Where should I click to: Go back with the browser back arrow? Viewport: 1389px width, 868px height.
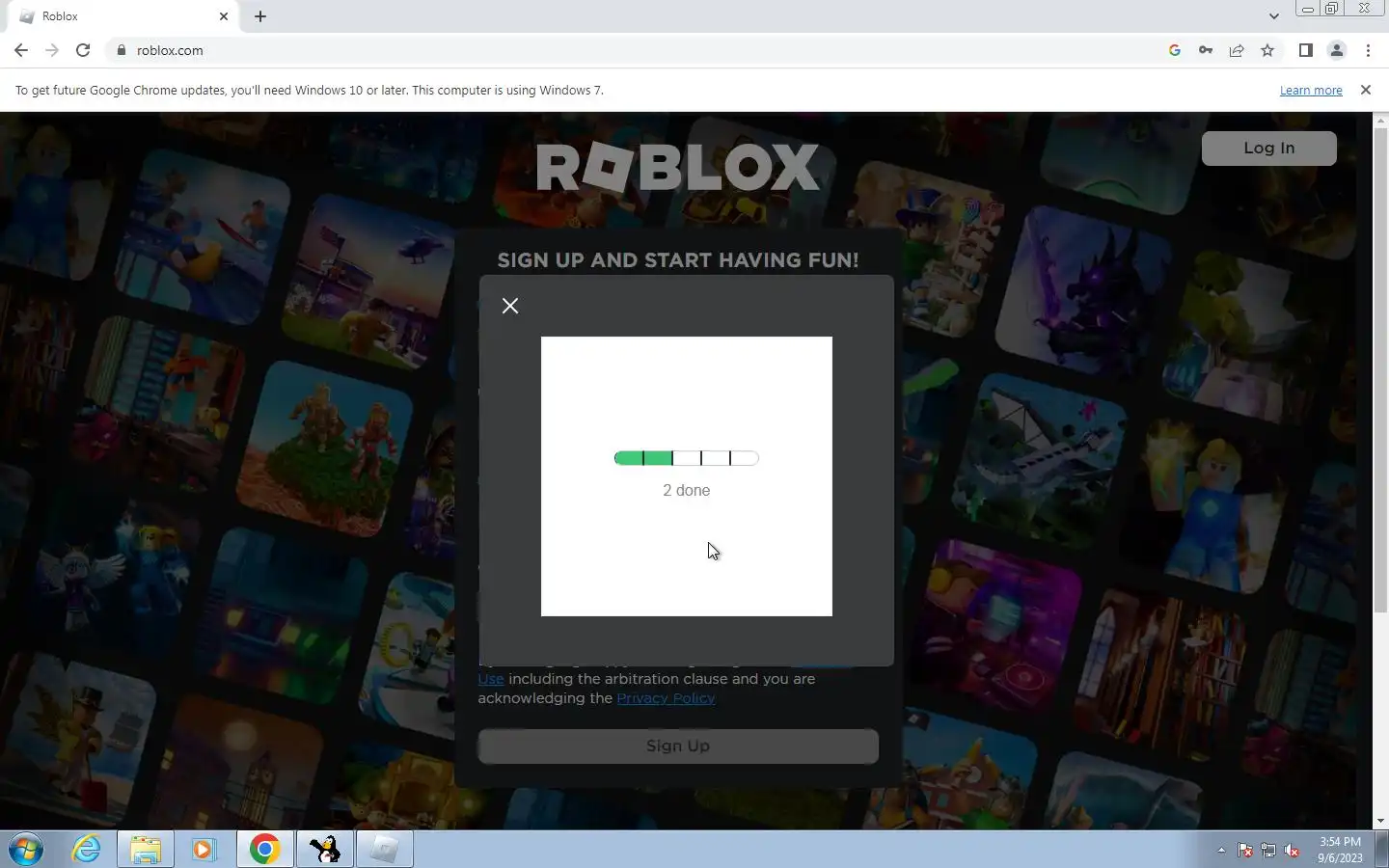(21, 50)
